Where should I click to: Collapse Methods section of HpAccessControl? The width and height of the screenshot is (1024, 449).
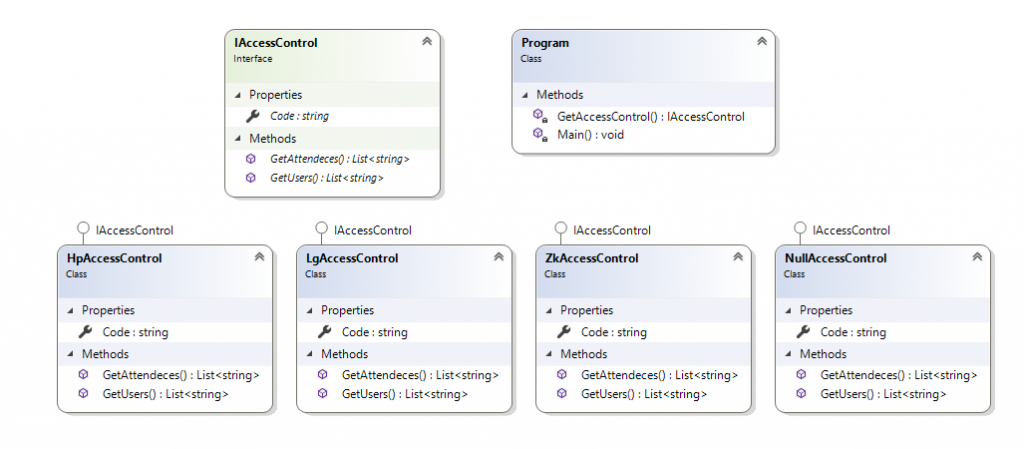coord(71,354)
